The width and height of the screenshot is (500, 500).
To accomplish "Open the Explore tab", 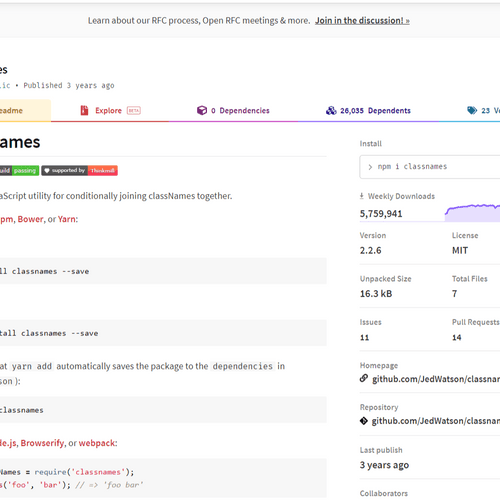I will pos(110,111).
